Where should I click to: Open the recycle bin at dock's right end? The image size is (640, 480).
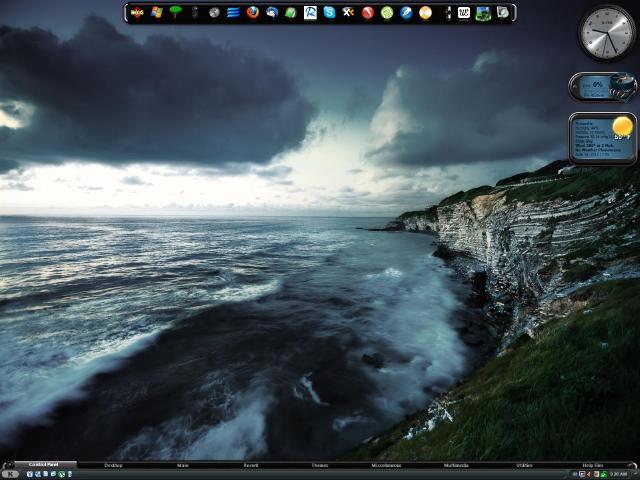[x=502, y=13]
